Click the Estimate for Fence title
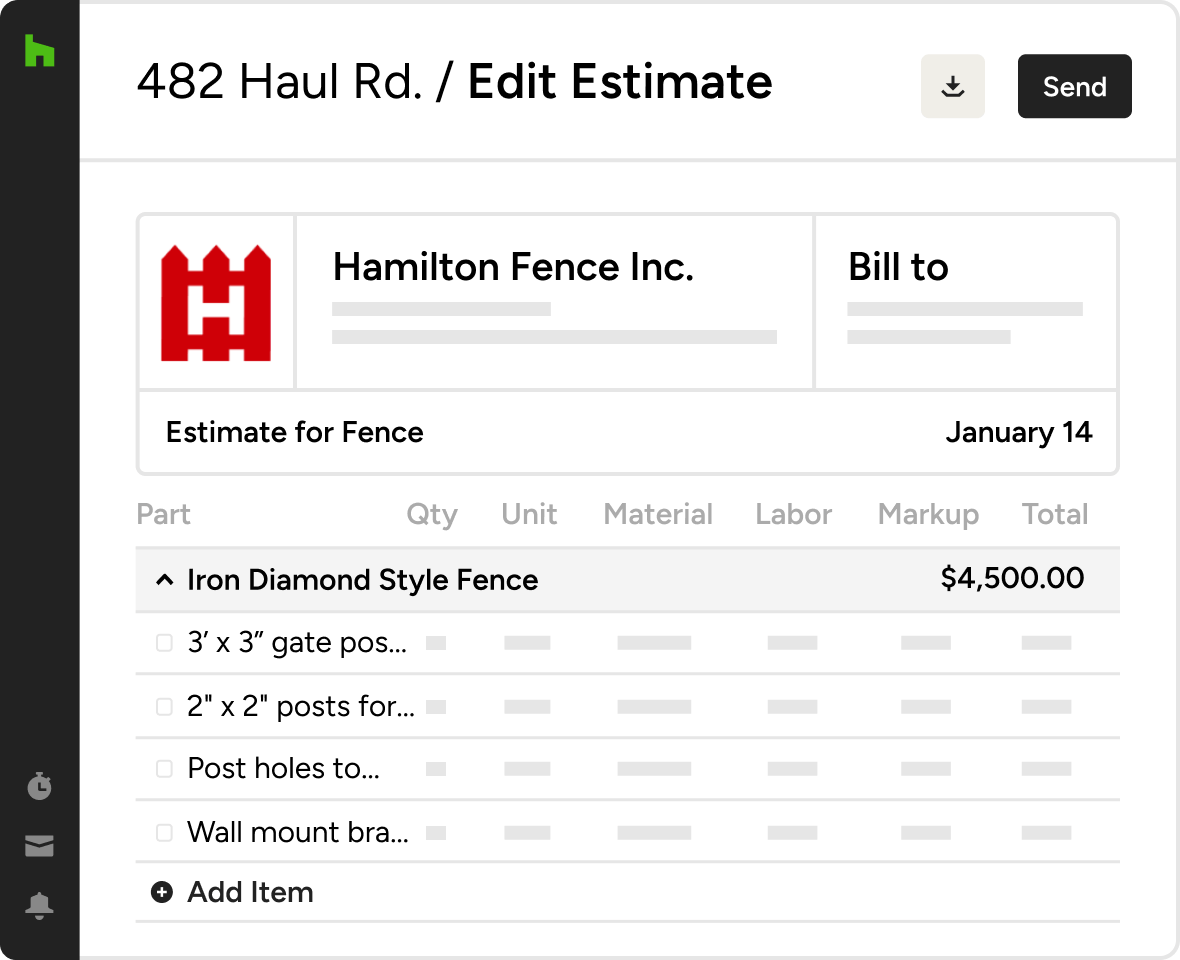 tap(294, 432)
